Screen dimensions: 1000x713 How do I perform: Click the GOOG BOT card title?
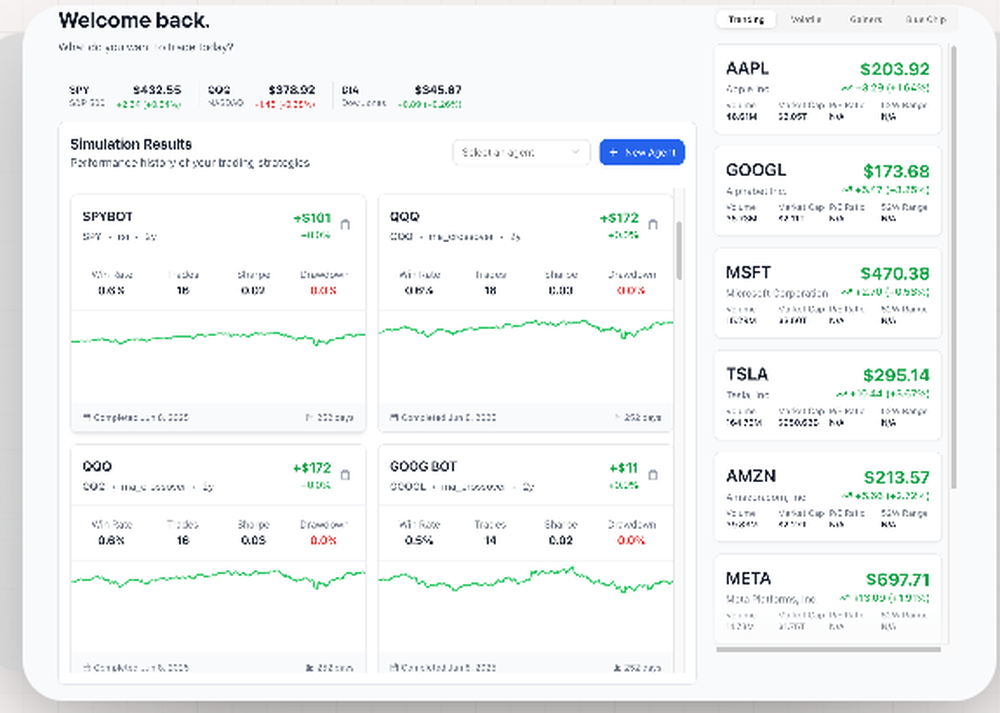click(423, 467)
